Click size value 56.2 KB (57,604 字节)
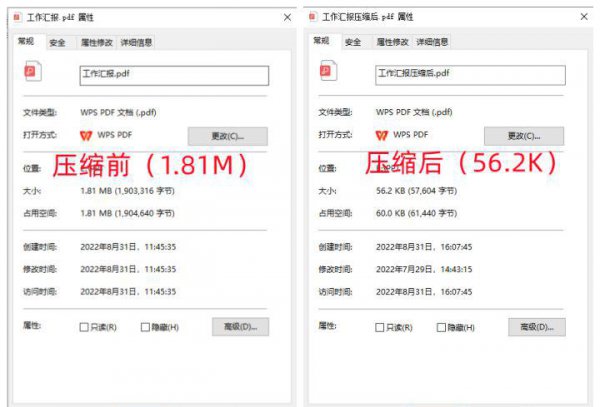The width and height of the screenshot is (600, 407). (x=416, y=191)
